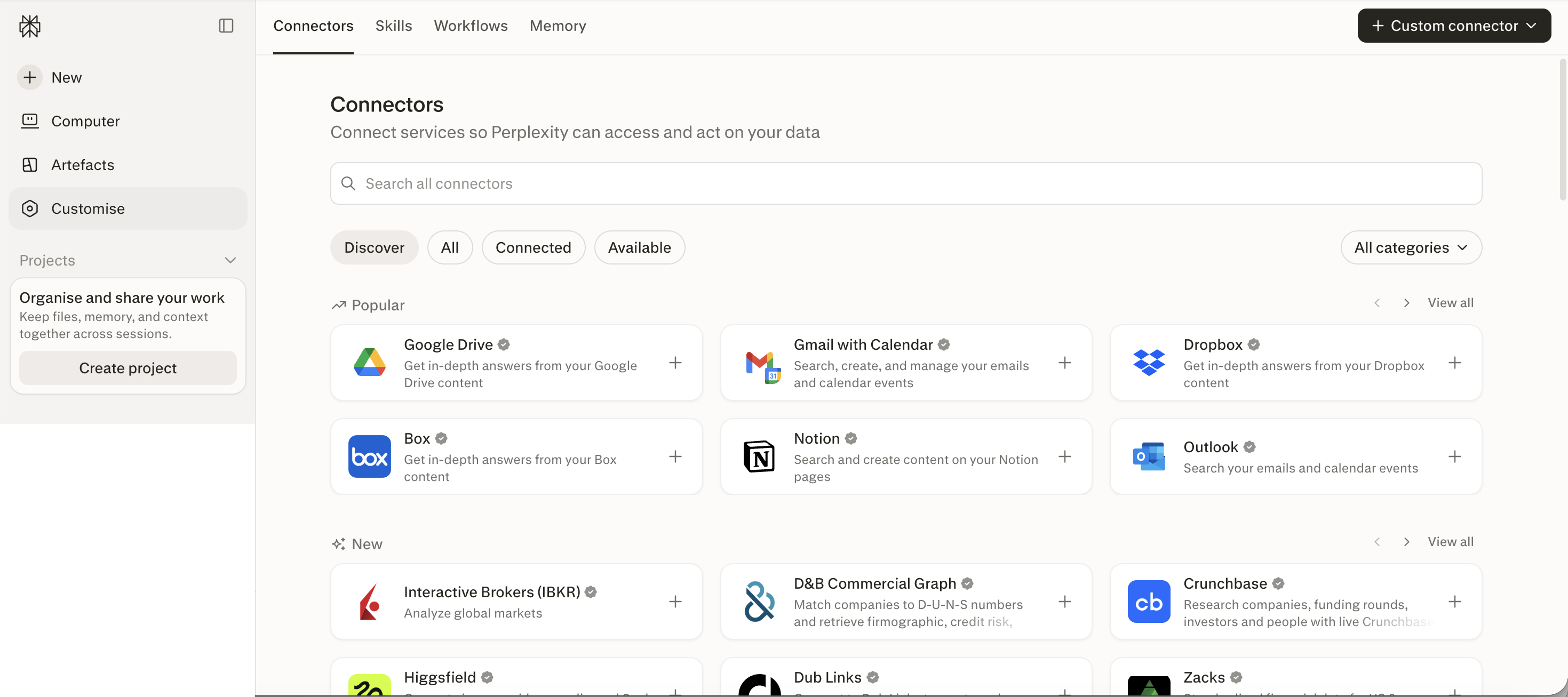This screenshot has height=697, width=1568.
Task: View all New connectors
Action: tap(1451, 542)
